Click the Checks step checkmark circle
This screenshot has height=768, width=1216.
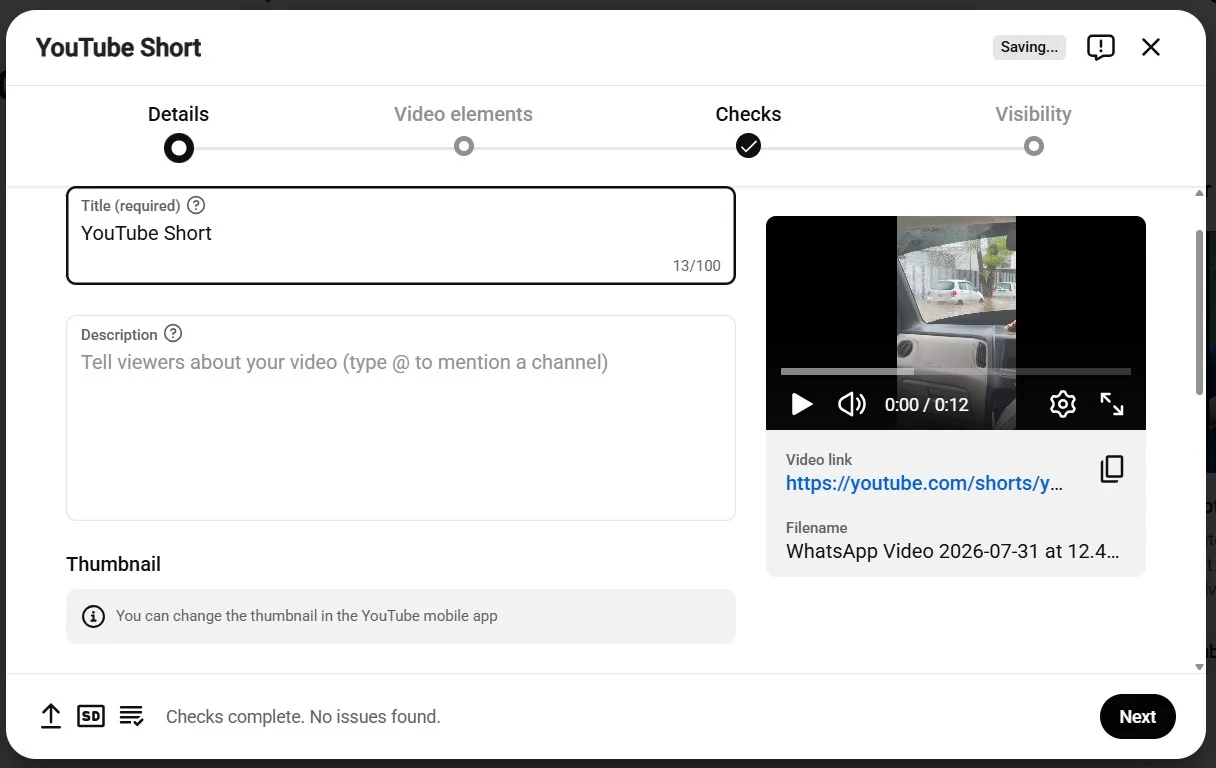click(x=749, y=147)
